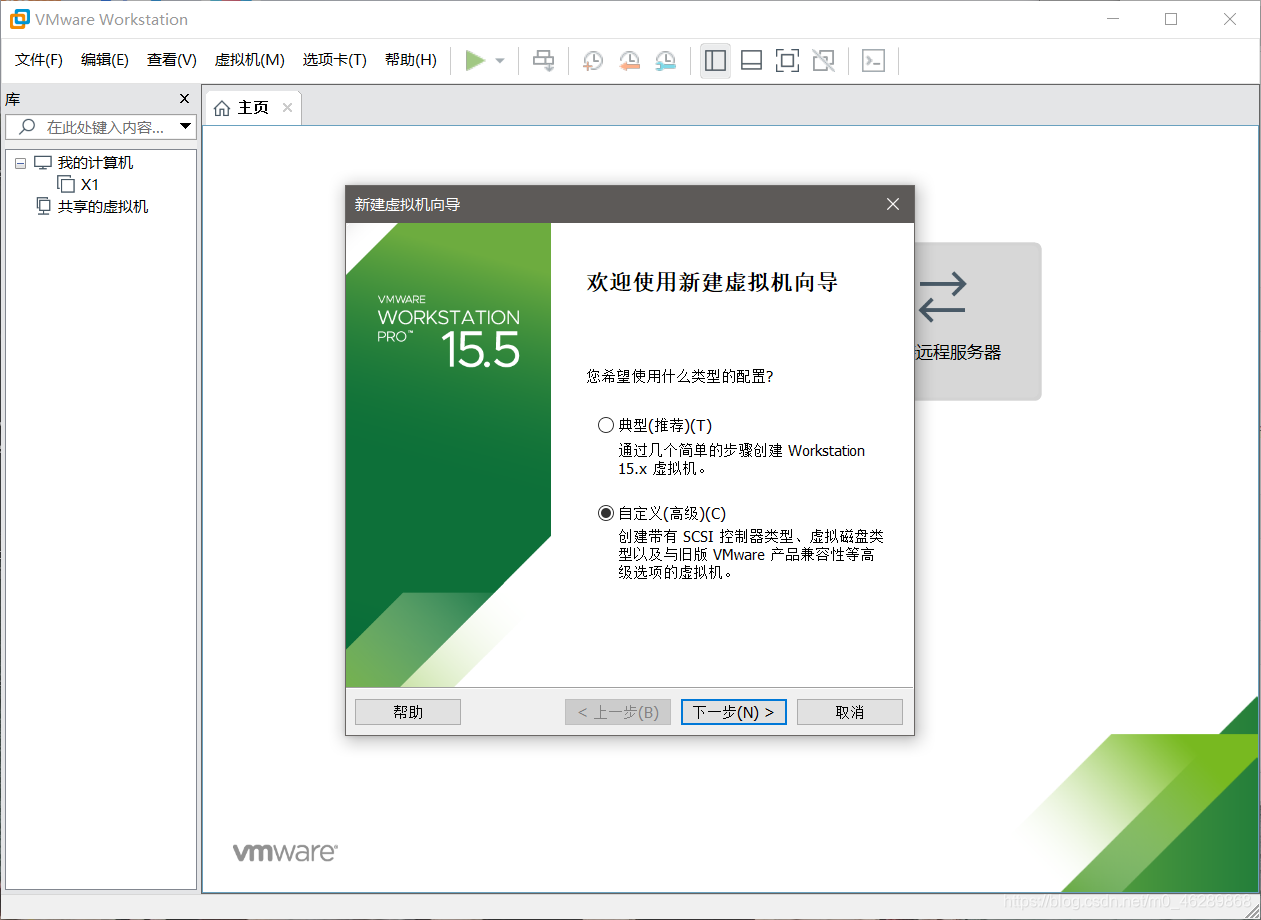Open the 编辑(E) menu
The width and height of the screenshot is (1261, 920).
click(105, 60)
